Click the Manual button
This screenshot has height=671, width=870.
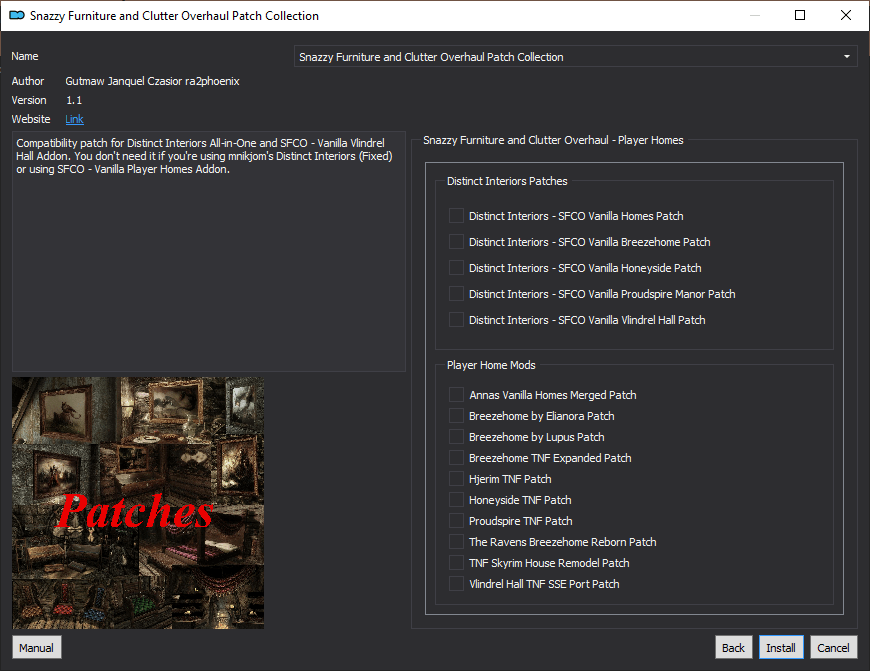pyautogui.click(x=37, y=648)
